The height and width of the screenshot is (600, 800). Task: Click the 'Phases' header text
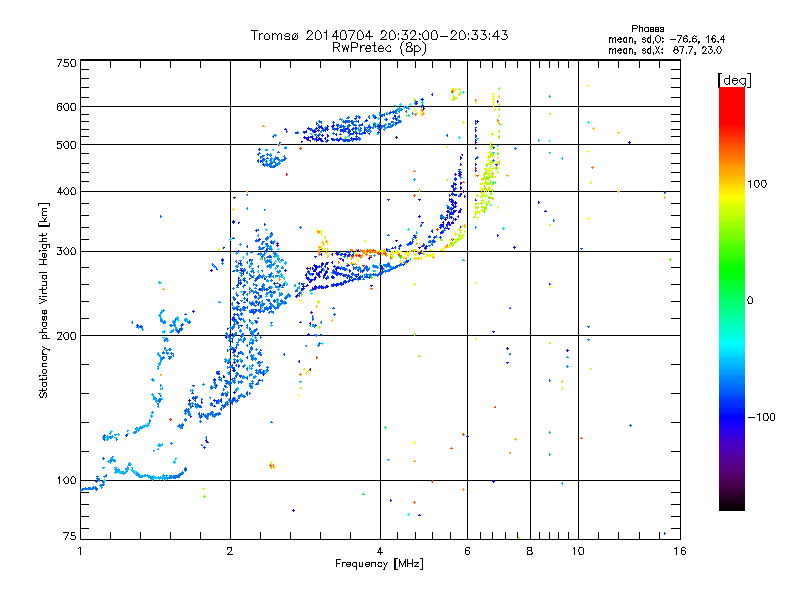[x=647, y=29]
